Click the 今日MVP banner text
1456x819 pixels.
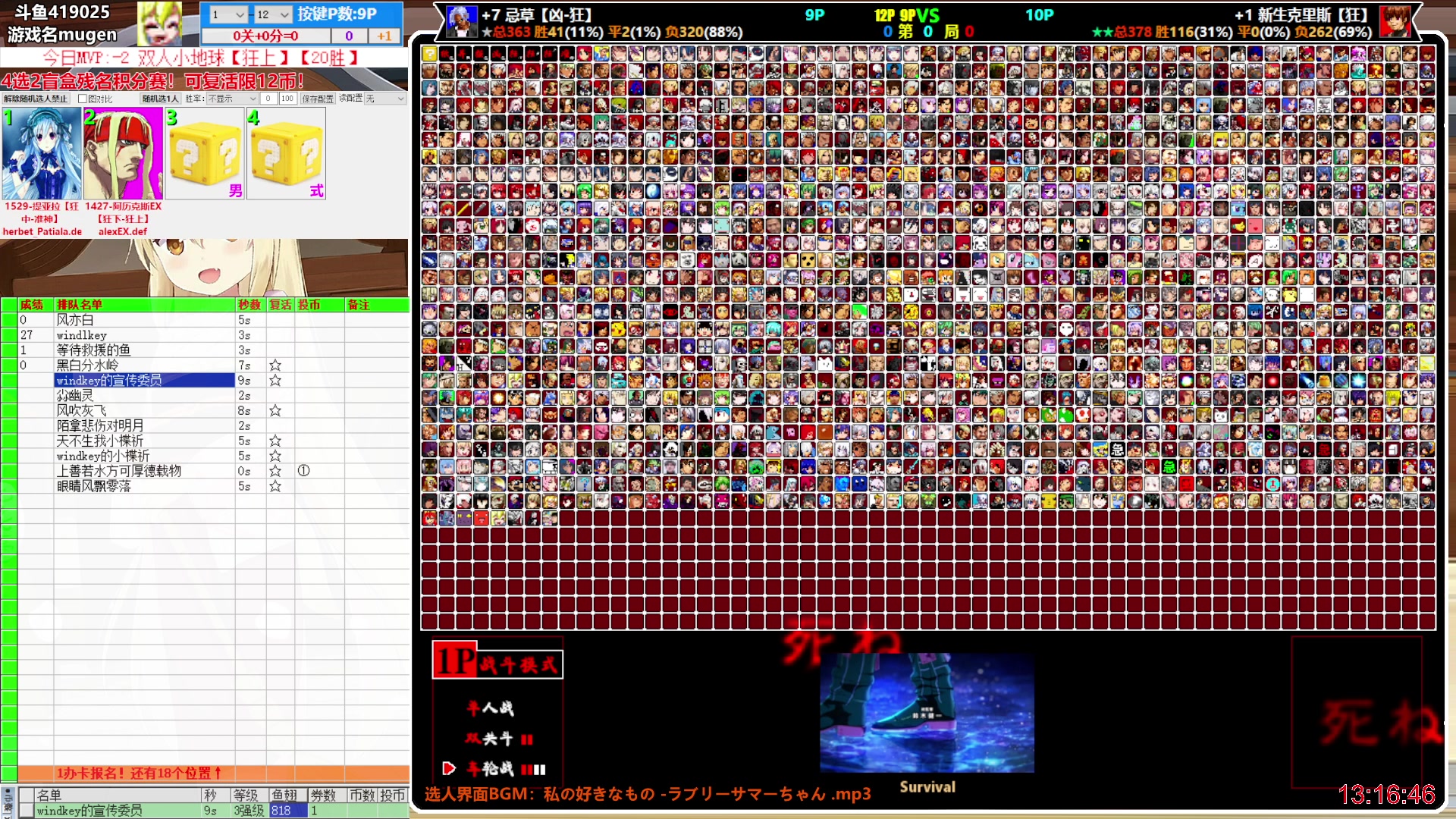coord(202,58)
